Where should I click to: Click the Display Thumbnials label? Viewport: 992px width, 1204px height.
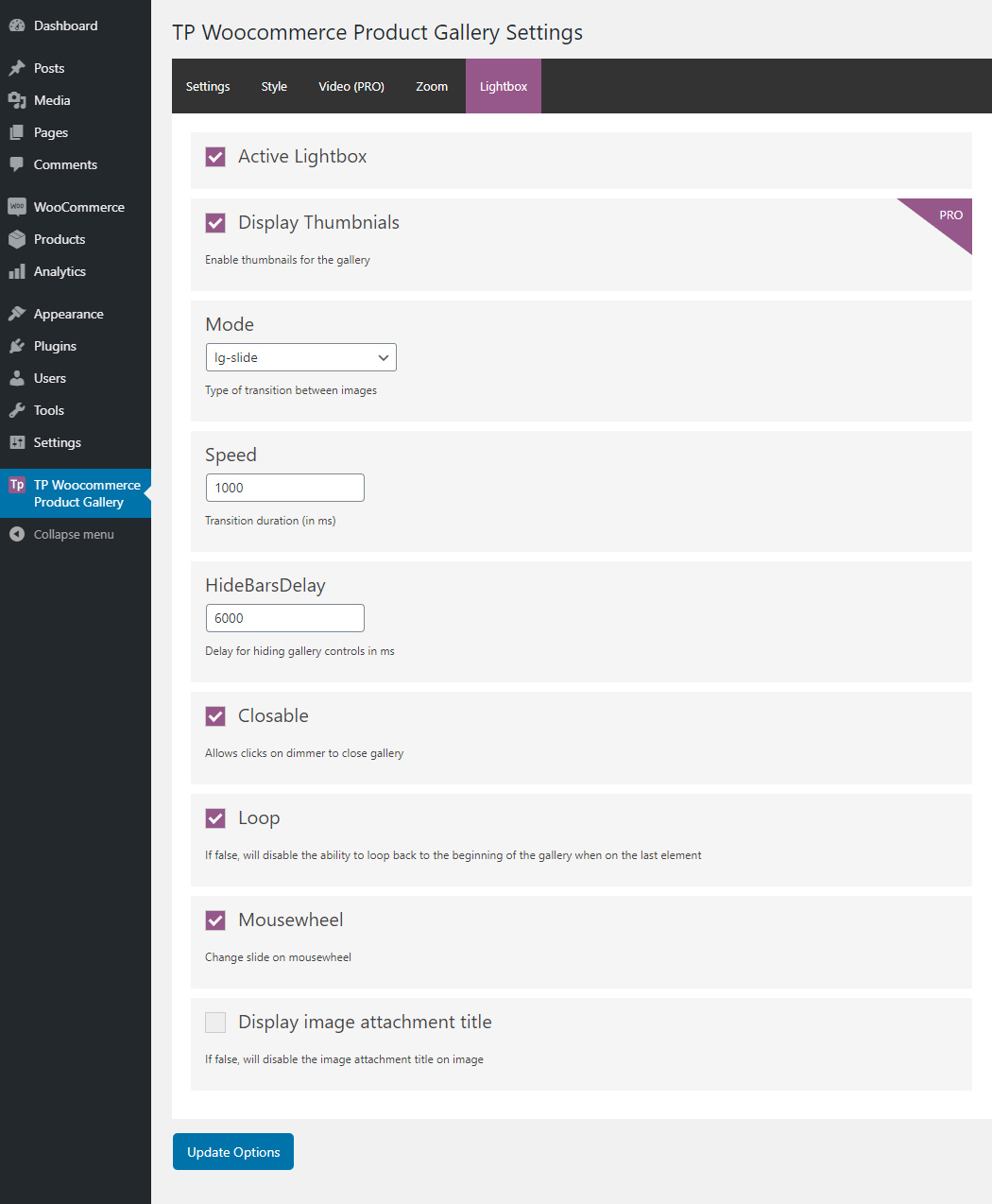click(318, 223)
